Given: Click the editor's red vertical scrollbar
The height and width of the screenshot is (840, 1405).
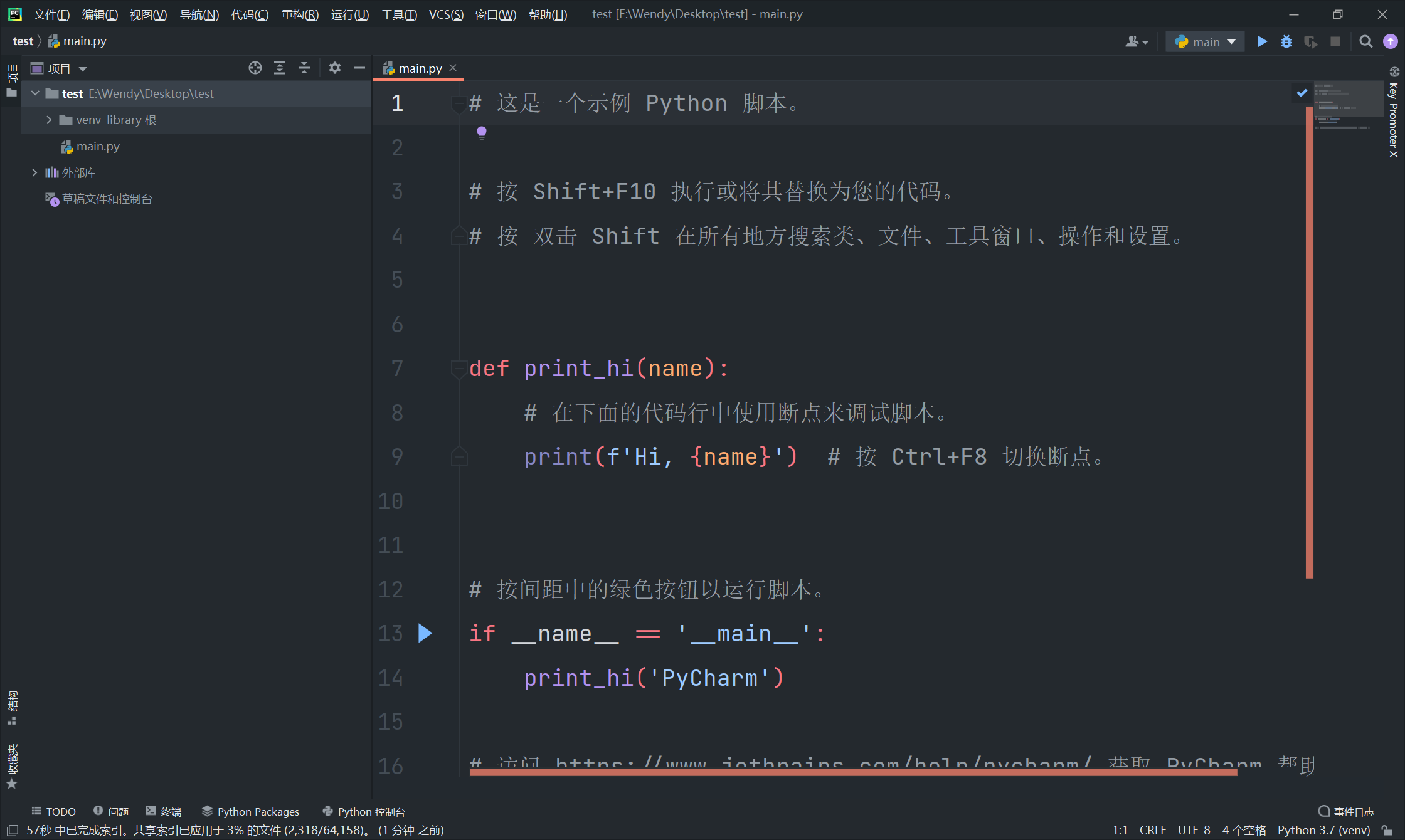Looking at the screenshot, I should tap(1309, 342).
